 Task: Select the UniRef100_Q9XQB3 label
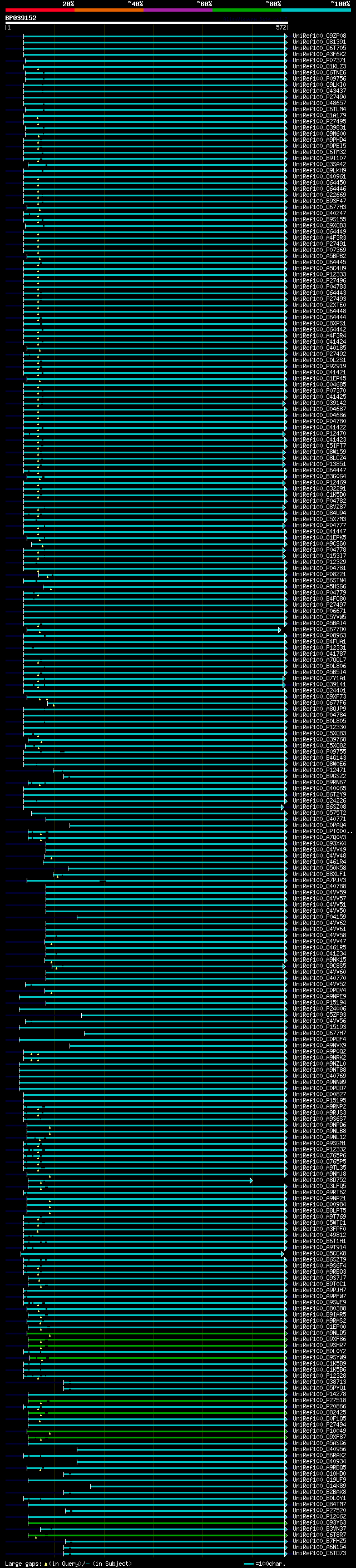319,225
